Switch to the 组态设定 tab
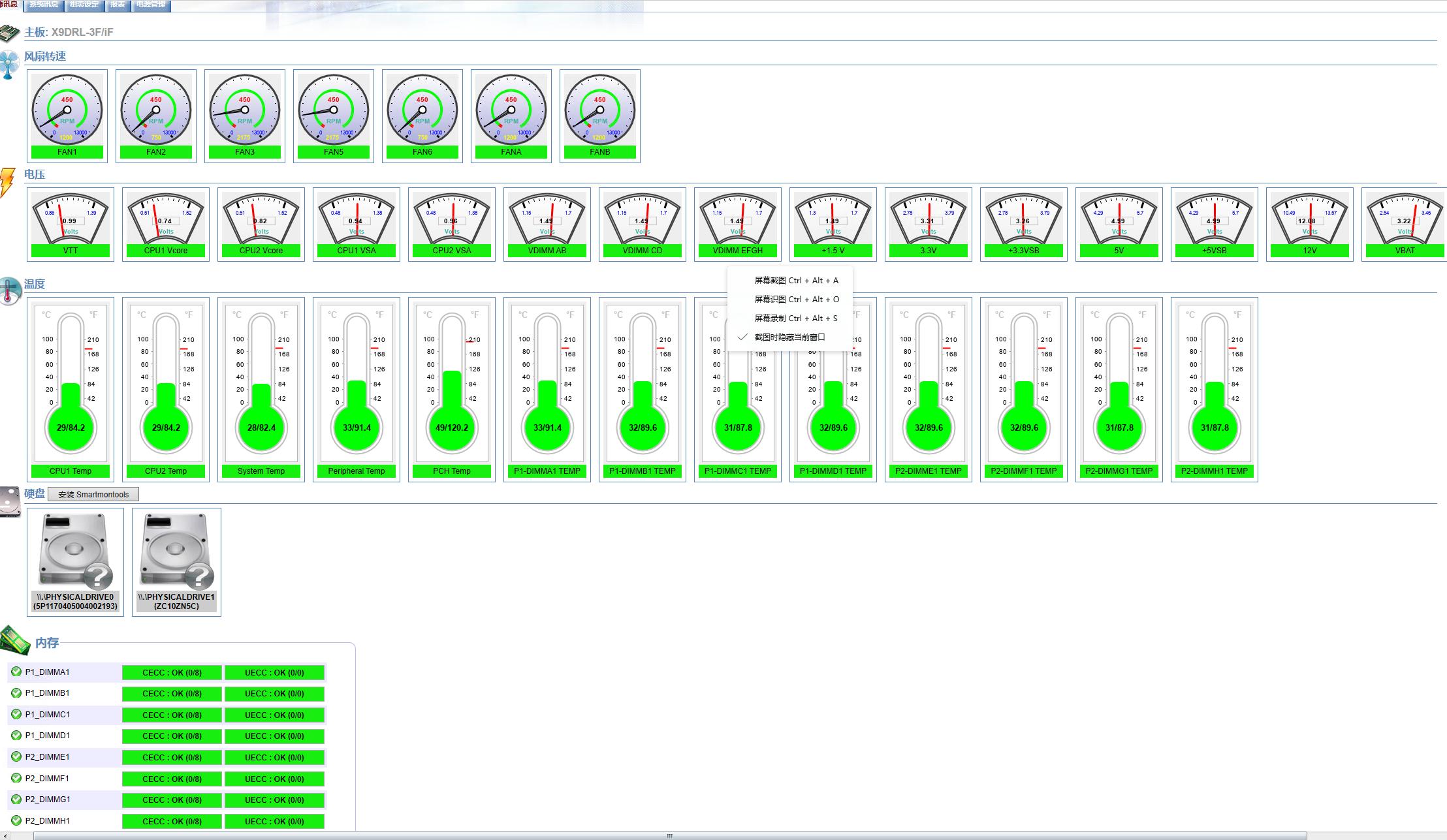Viewport: 1447px width, 840px height. [84, 5]
